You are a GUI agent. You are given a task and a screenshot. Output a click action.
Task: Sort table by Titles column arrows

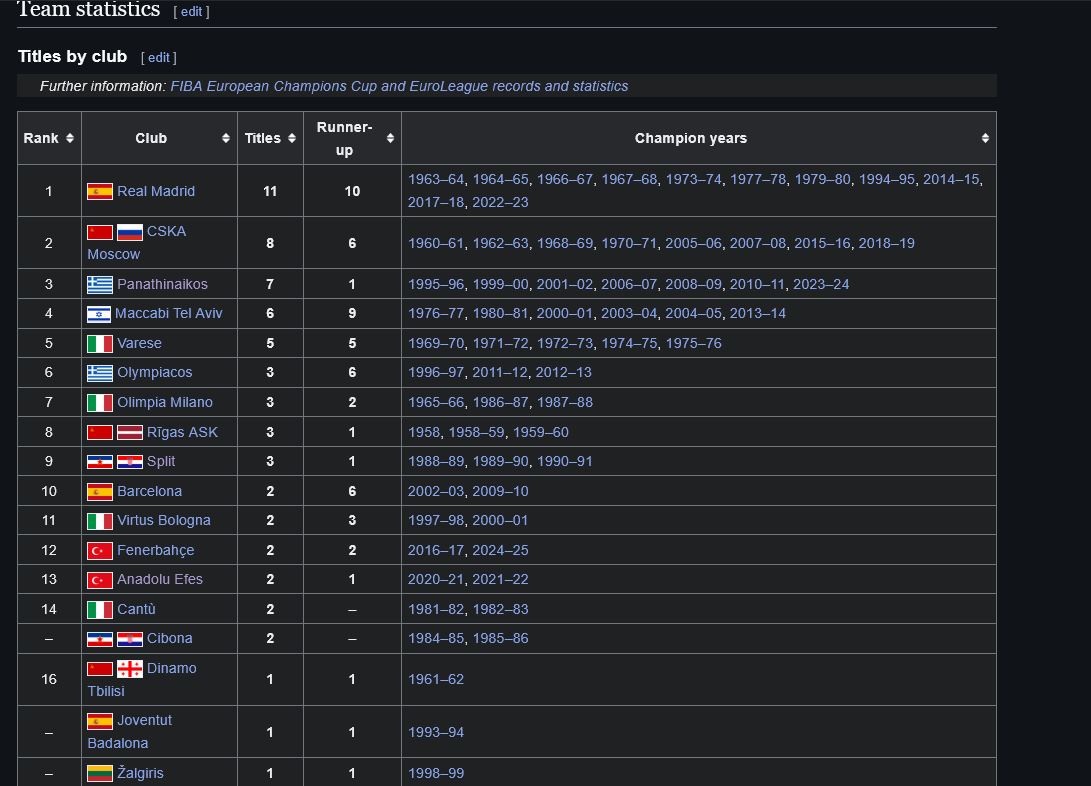coord(292,138)
